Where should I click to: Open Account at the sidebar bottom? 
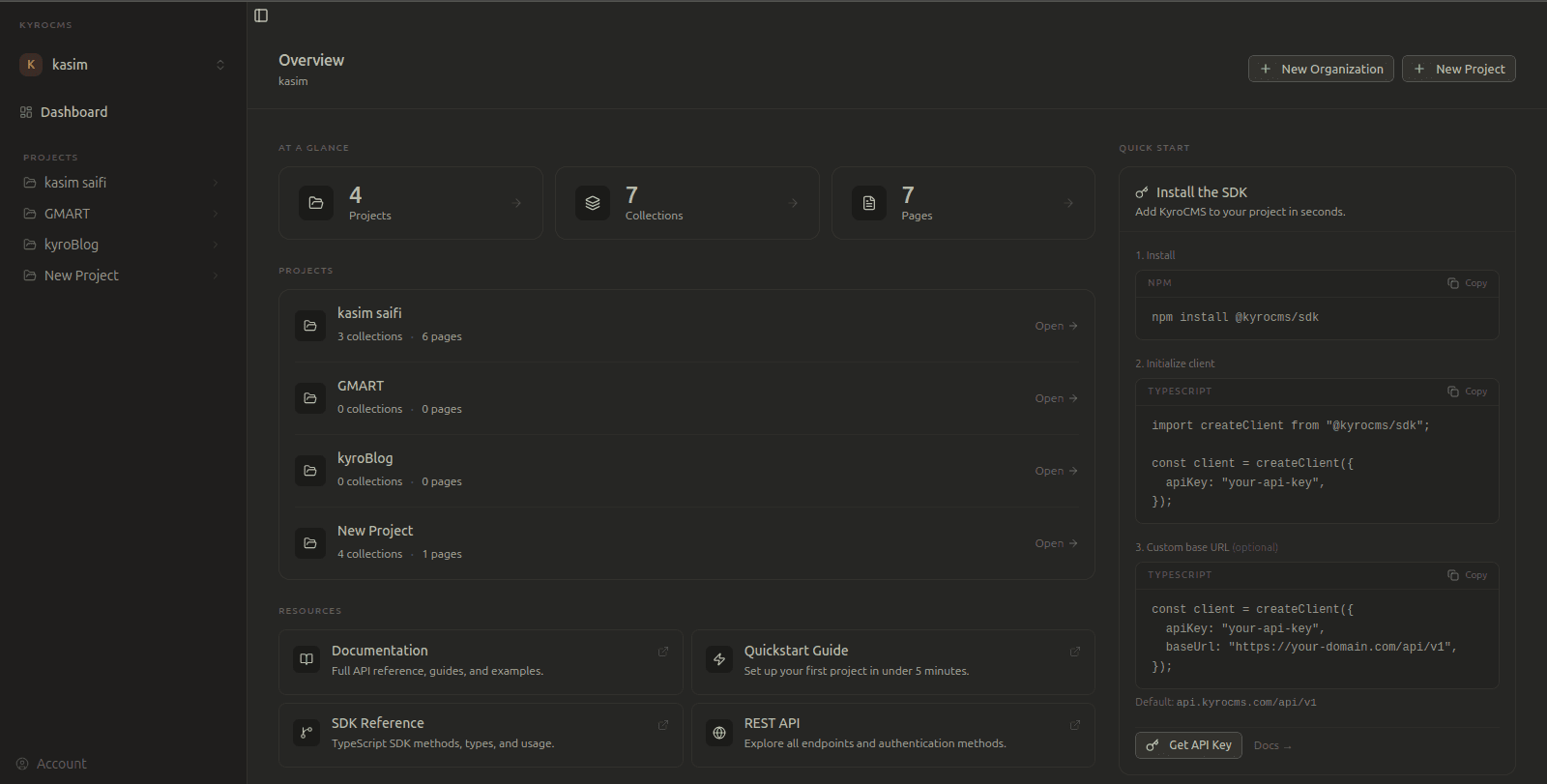tap(52, 764)
